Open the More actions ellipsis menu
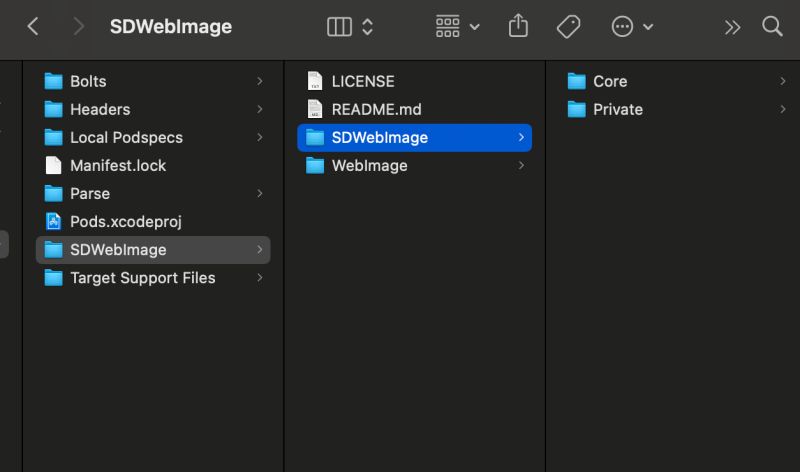 click(x=622, y=27)
